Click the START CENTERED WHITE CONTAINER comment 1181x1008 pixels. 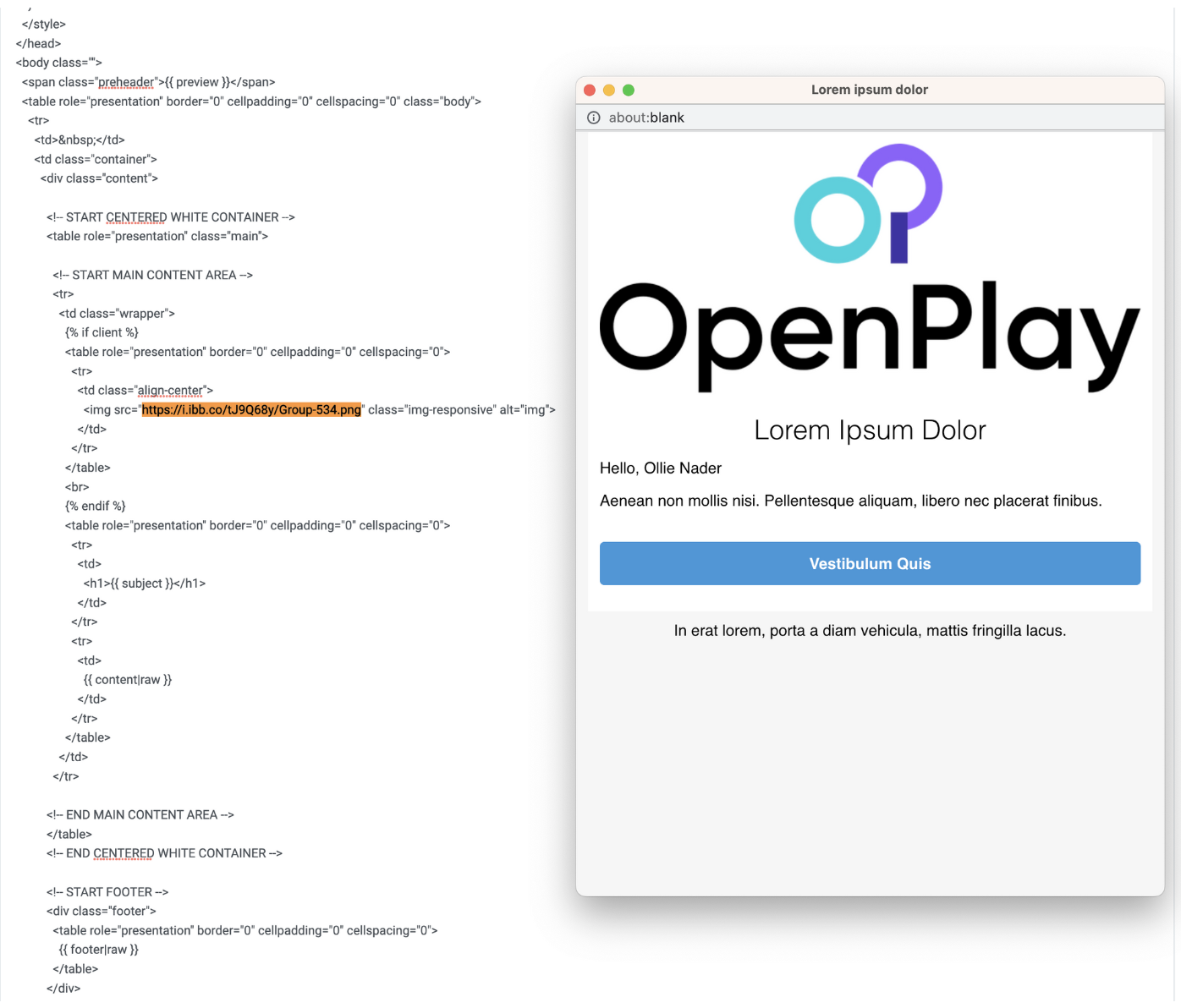pos(171,216)
